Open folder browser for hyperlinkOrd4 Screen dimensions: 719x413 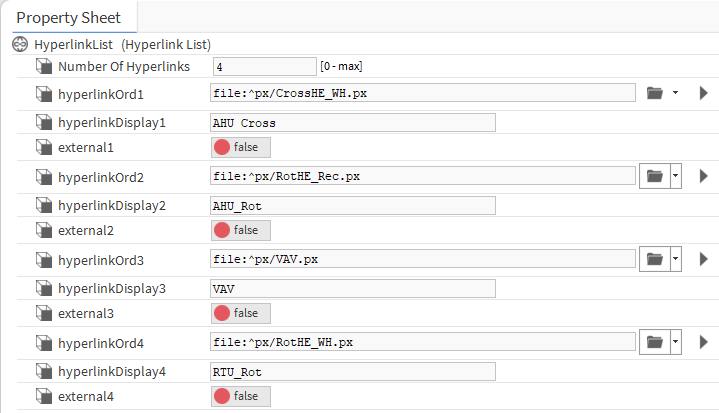(x=655, y=342)
